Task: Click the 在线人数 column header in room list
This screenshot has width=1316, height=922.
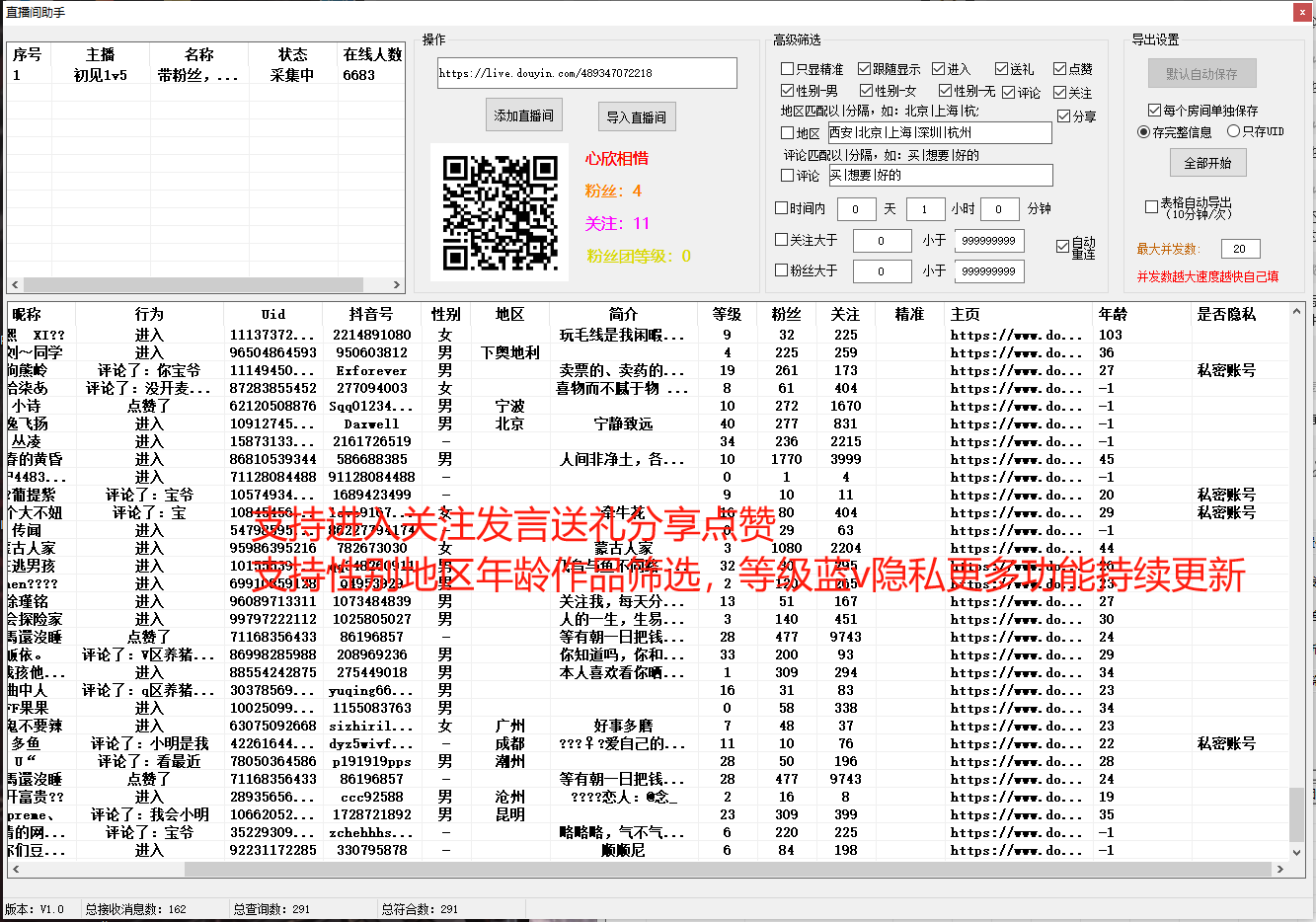Action: 371,54
